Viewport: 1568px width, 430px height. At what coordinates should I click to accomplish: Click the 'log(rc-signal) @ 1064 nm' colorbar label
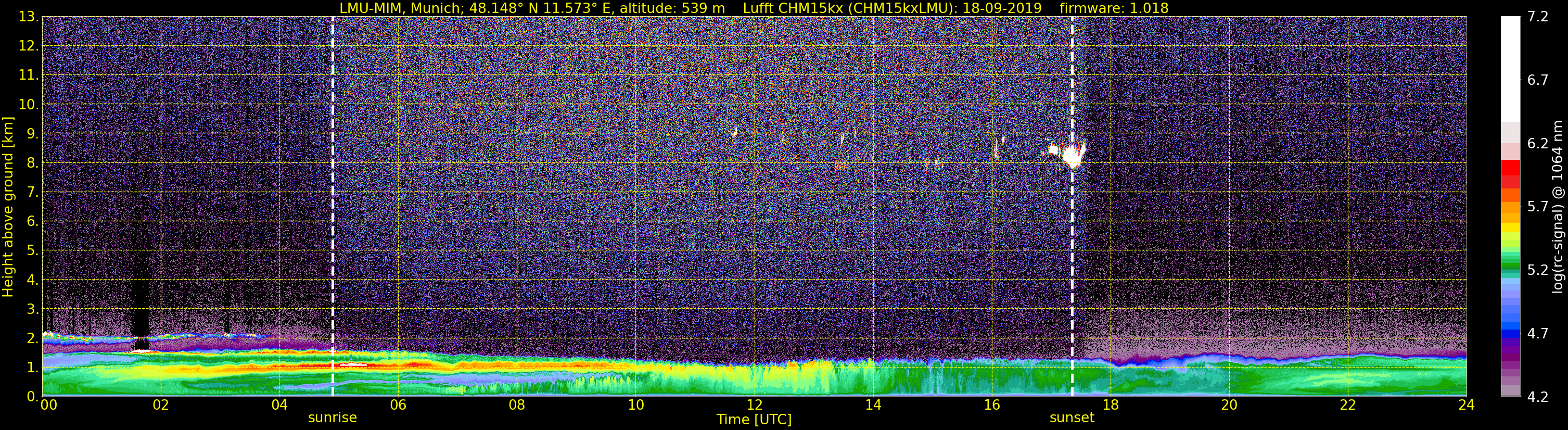coord(1558,207)
